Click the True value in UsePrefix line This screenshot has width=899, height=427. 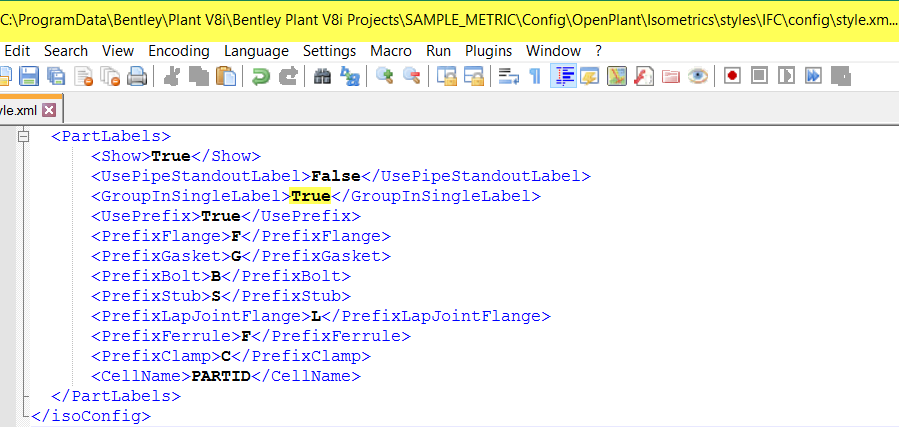[x=221, y=216]
